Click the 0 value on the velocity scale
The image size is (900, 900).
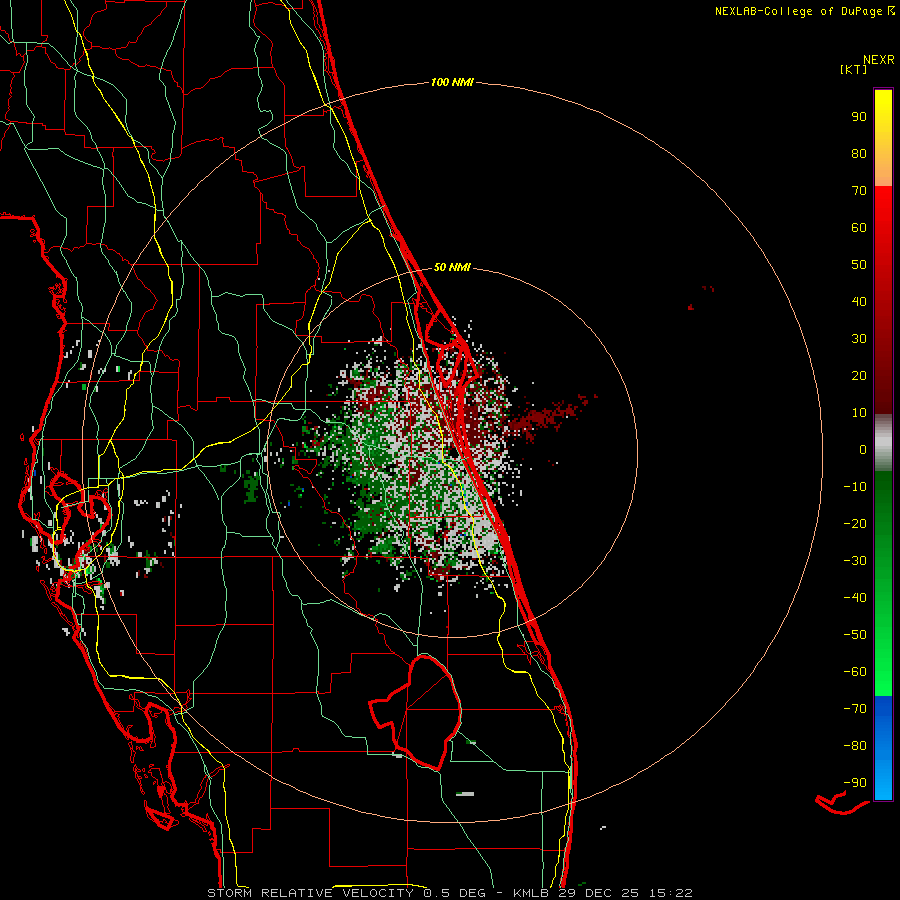point(863,449)
